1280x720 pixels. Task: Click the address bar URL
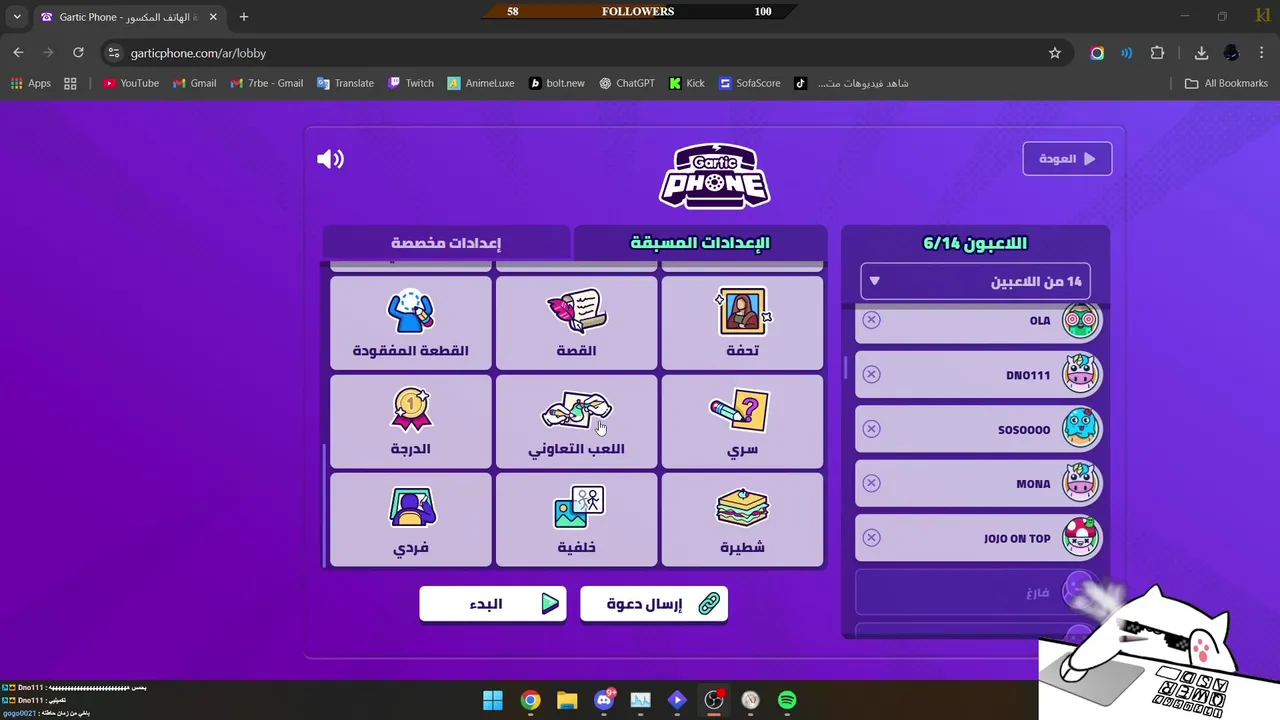[198, 53]
